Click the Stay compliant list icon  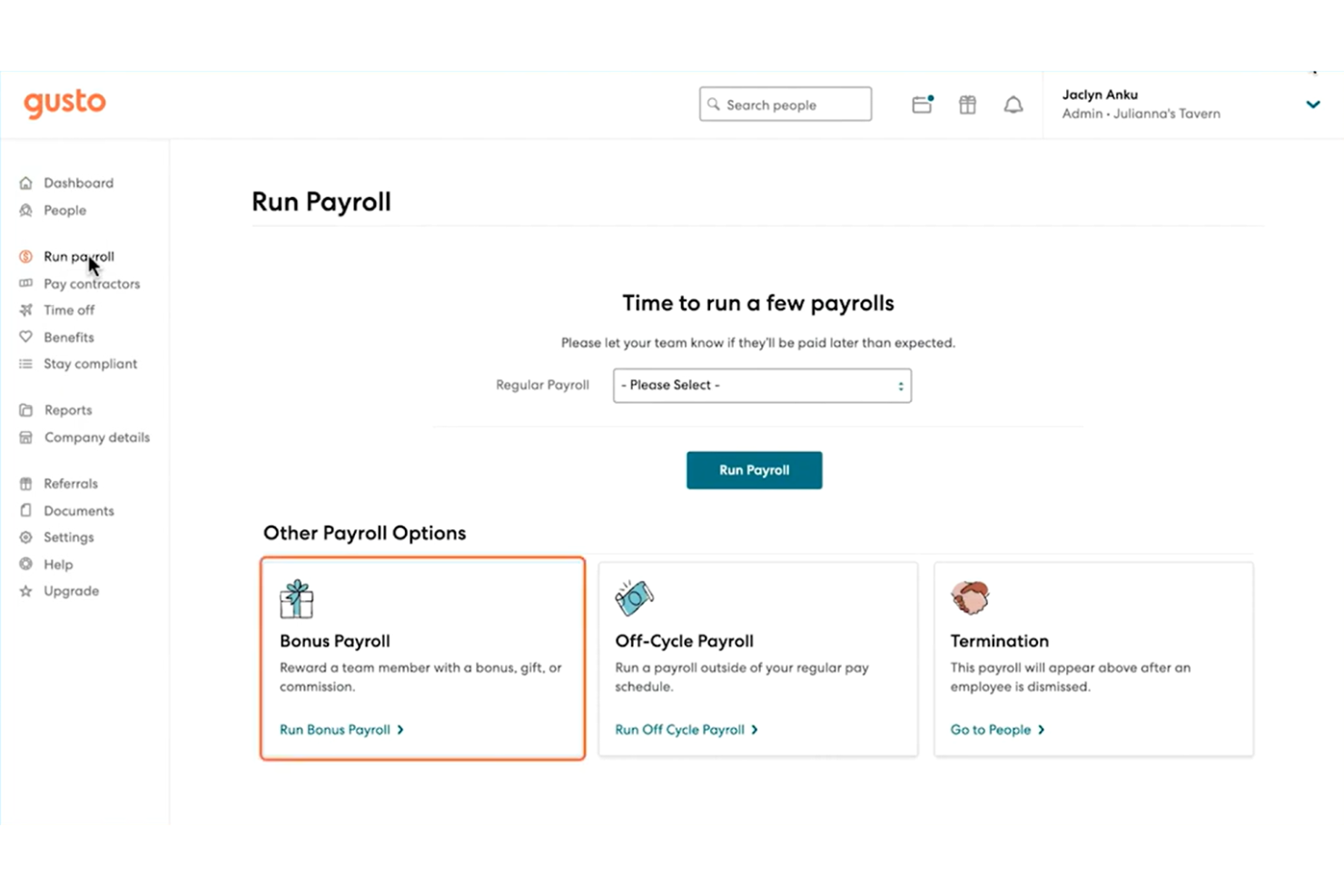25,364
